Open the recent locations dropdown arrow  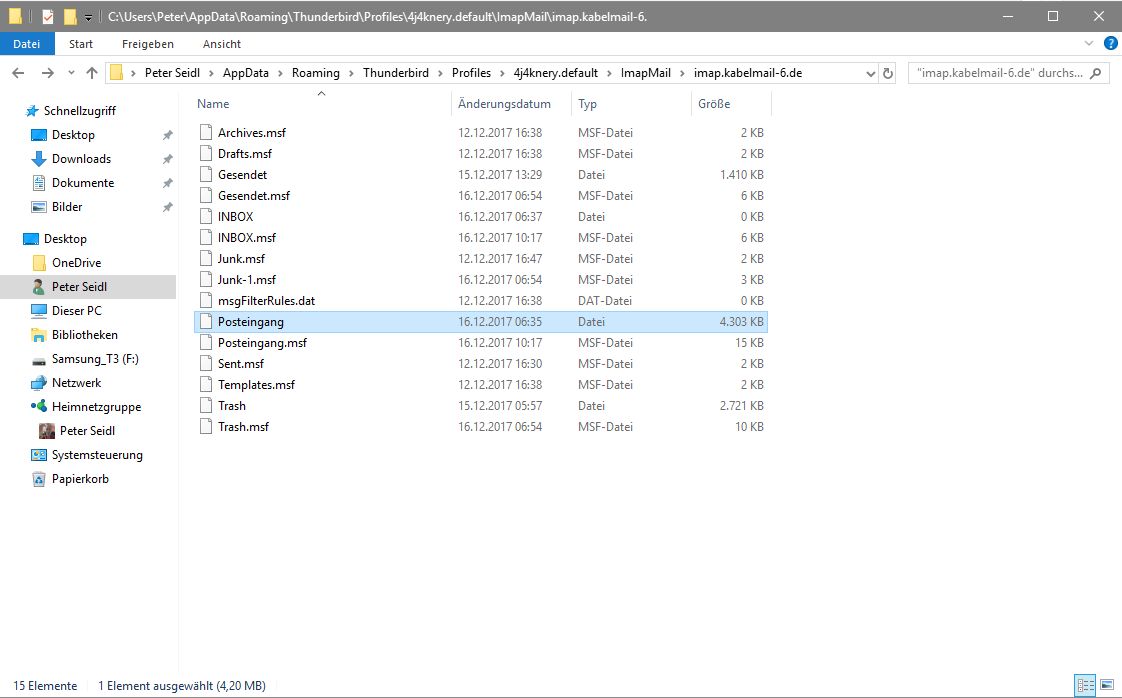tap(71, 73)
